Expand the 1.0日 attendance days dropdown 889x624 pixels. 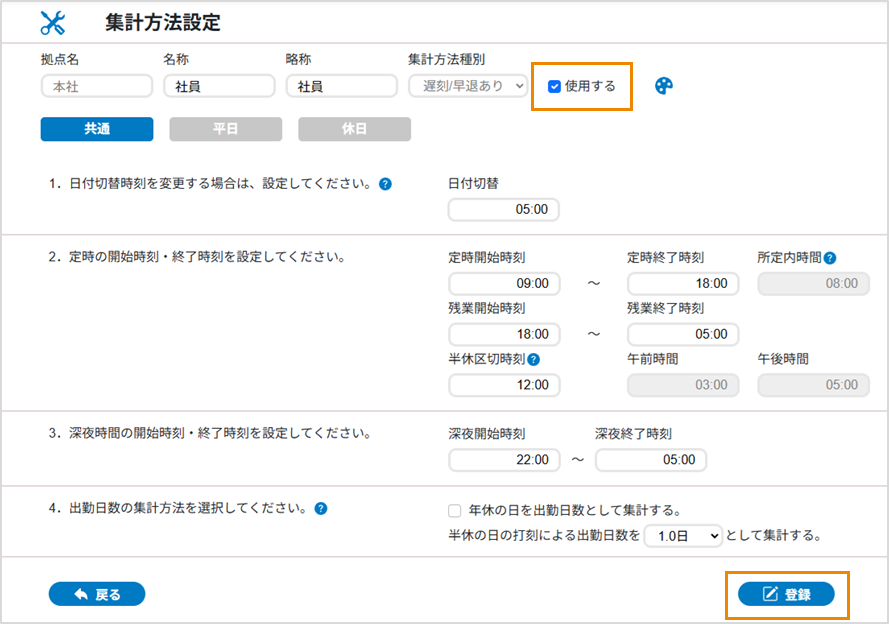tap(682, 536)
